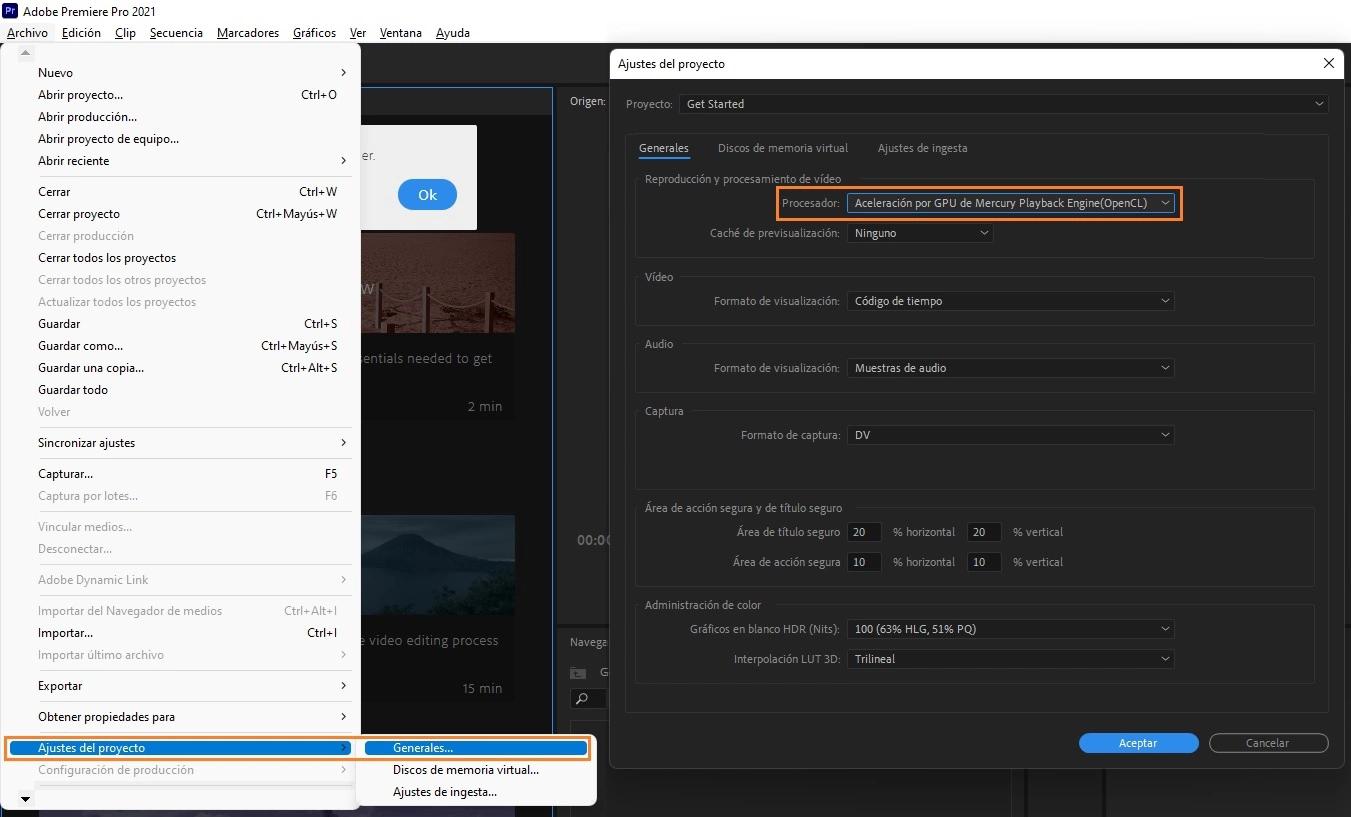Select the Generales tab in the dialog
Viewport: 1351px width, 817px height.
[663, 147]
